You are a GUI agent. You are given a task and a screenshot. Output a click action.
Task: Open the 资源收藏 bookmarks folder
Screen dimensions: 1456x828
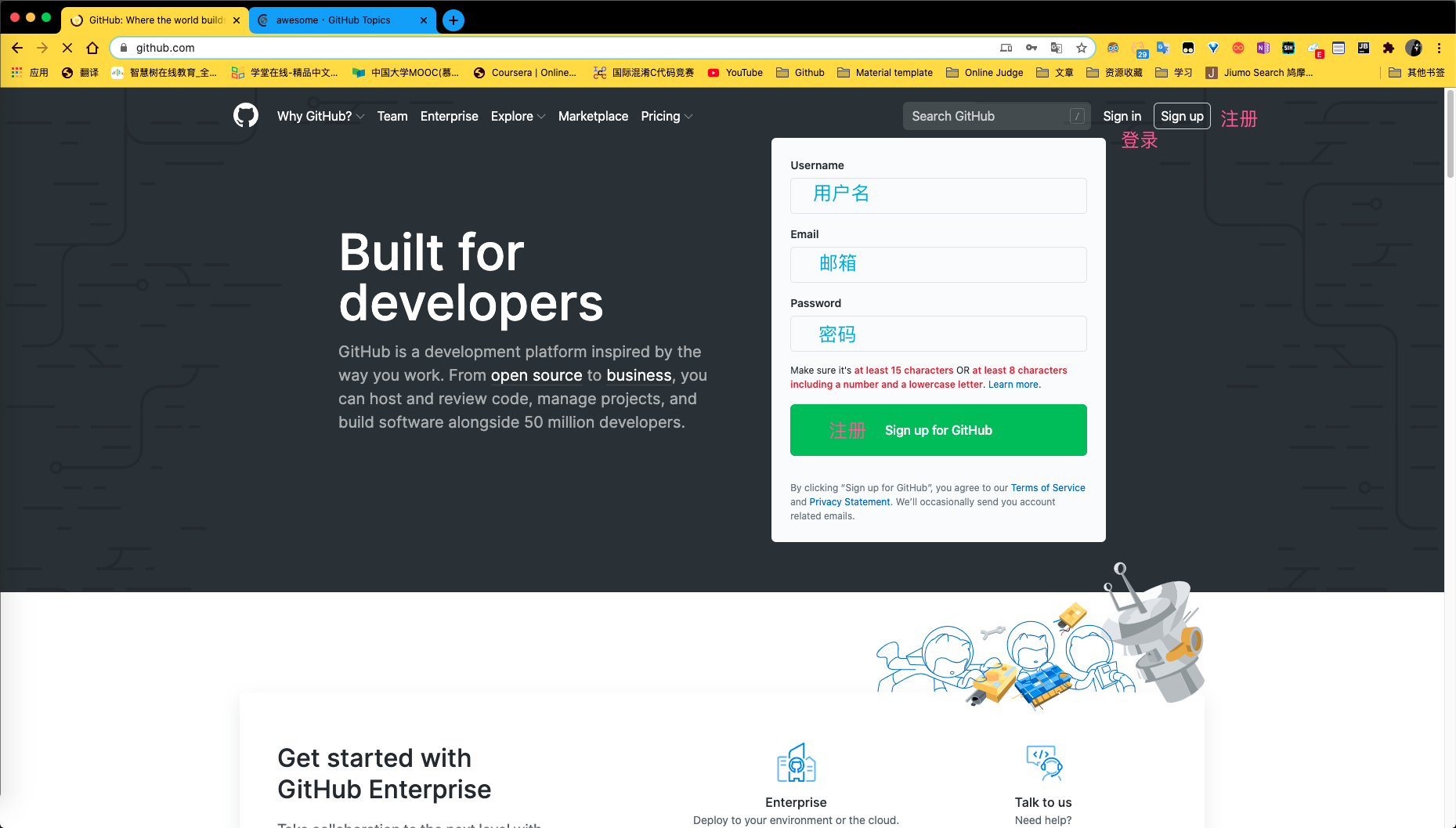tap(1115, 72)
